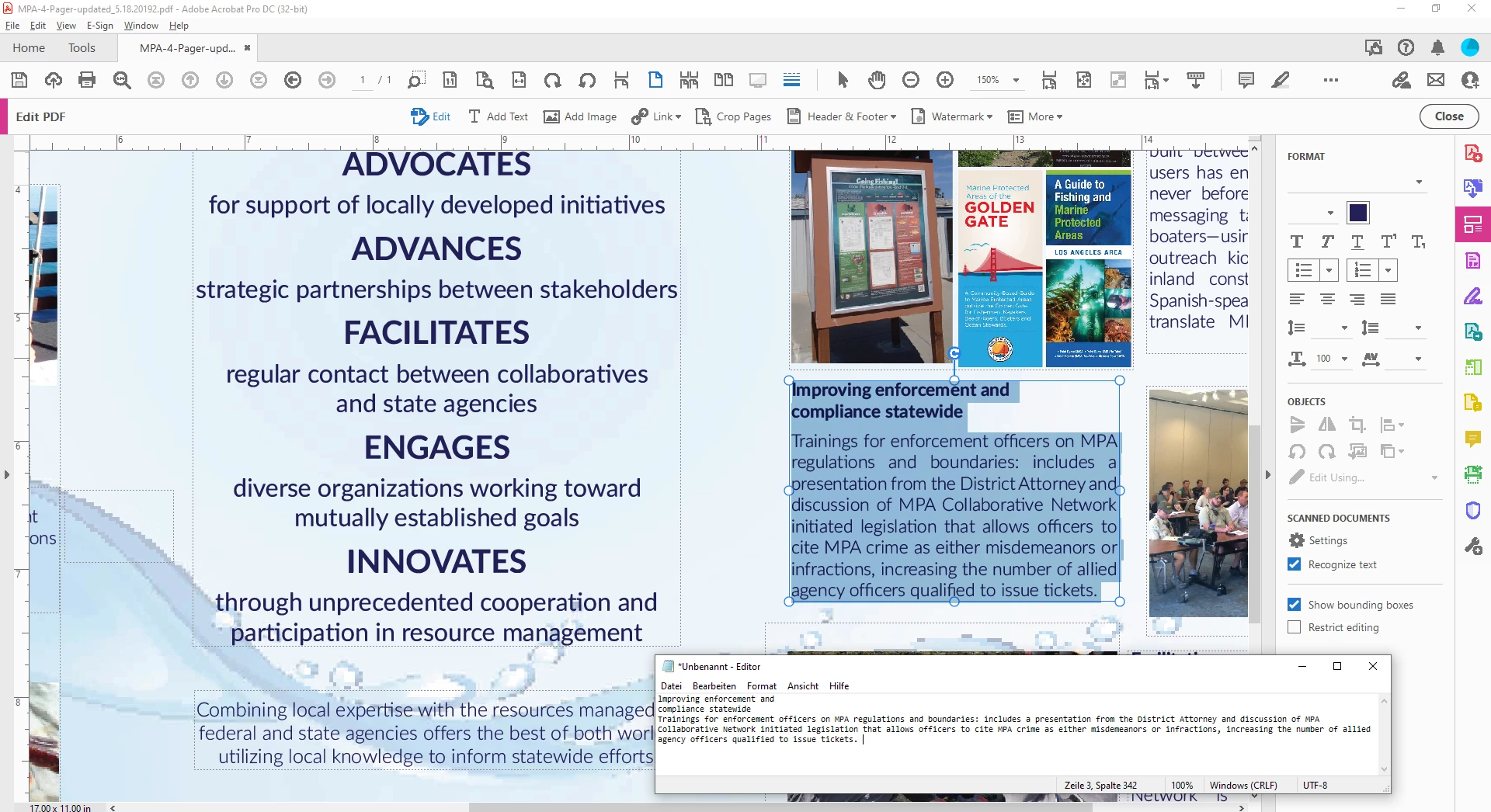Image resolution: width=1491 pixels, height=812 pixels.
Task: Click the underline text icon
Action: tap(1357, 241)
